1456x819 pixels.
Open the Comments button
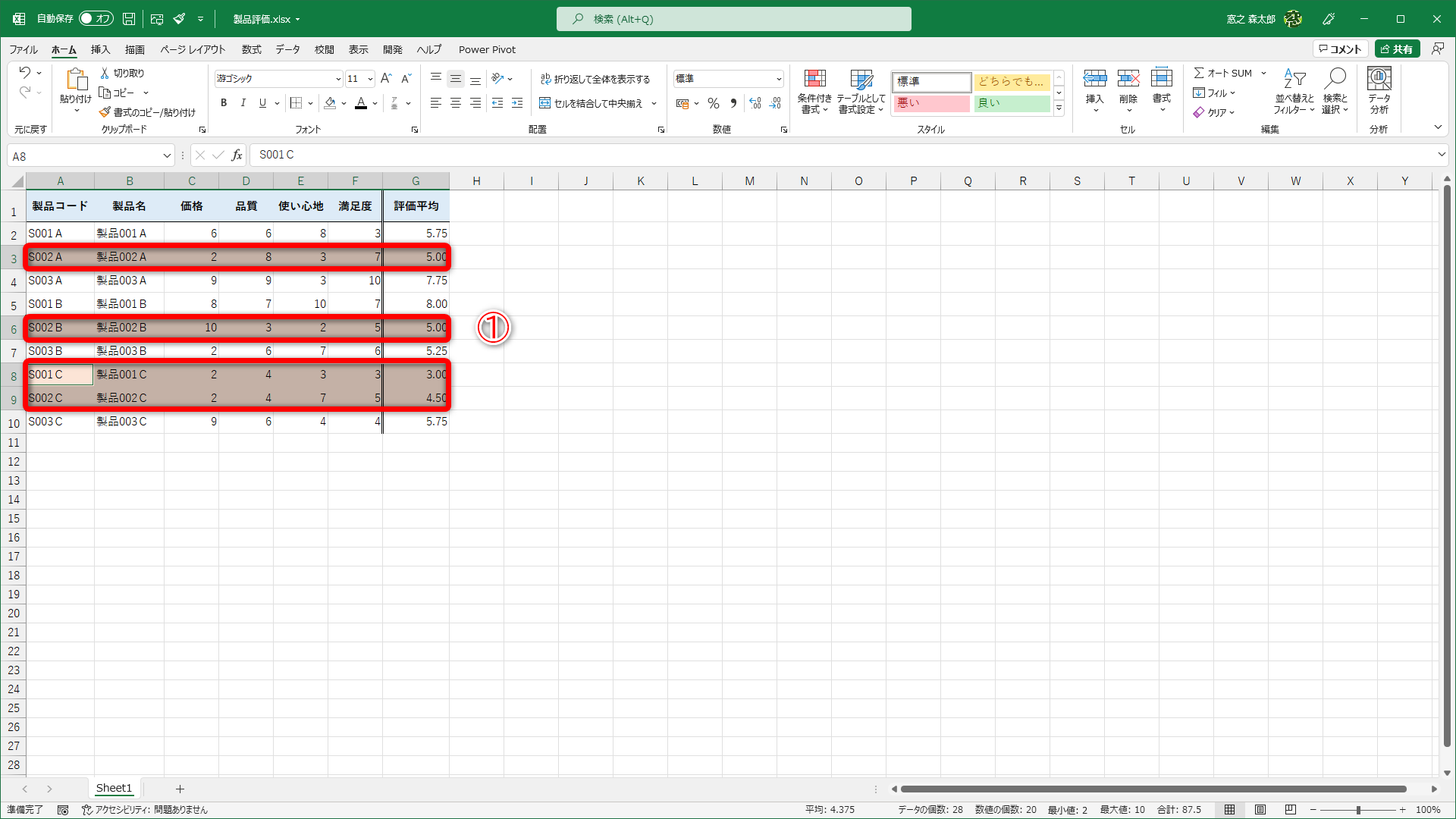[1340, 49]
